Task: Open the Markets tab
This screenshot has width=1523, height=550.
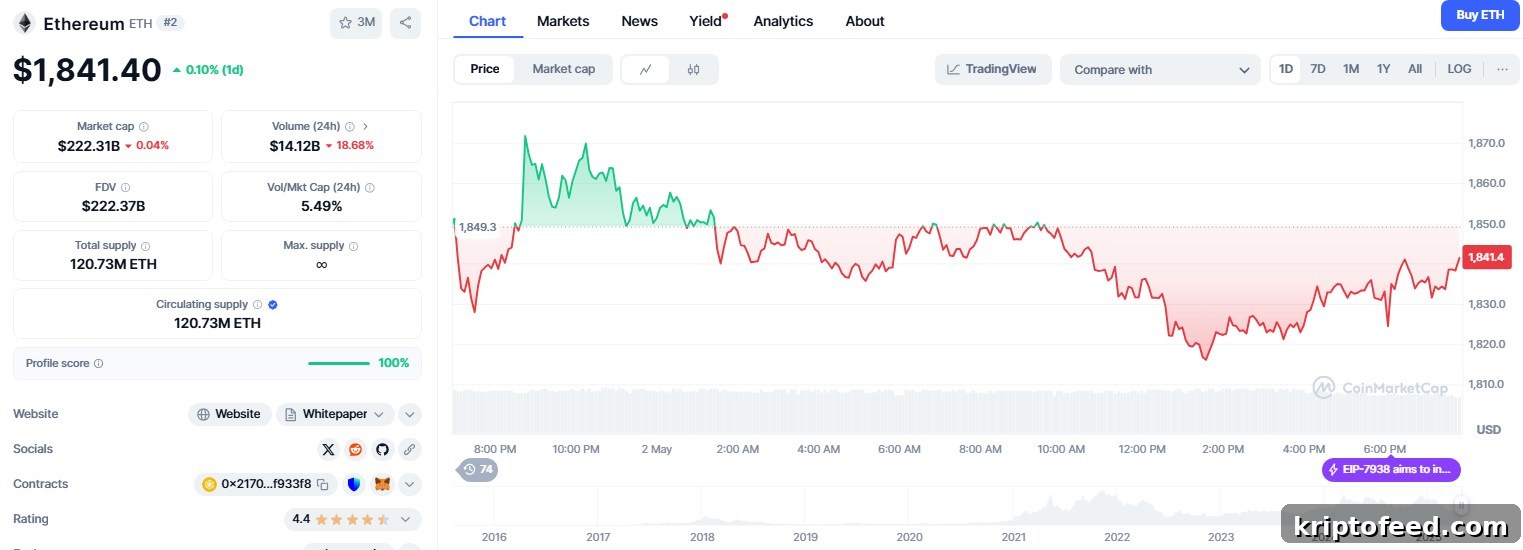Action: coord(563,21)
